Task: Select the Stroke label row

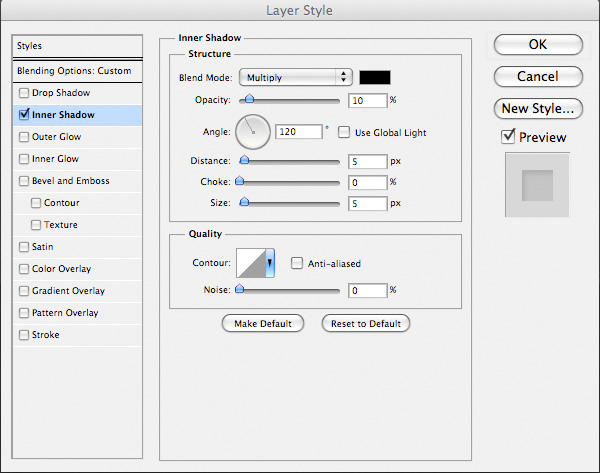Action: (x=77, y=335)
